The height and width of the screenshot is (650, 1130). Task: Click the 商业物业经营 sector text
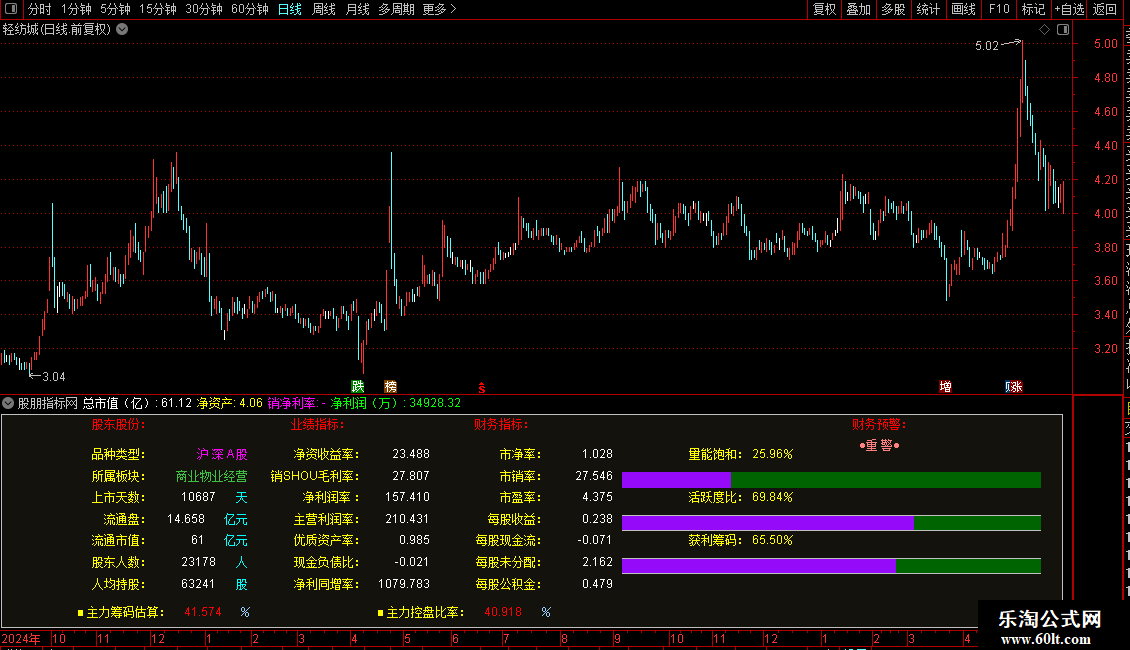point(211,476)
